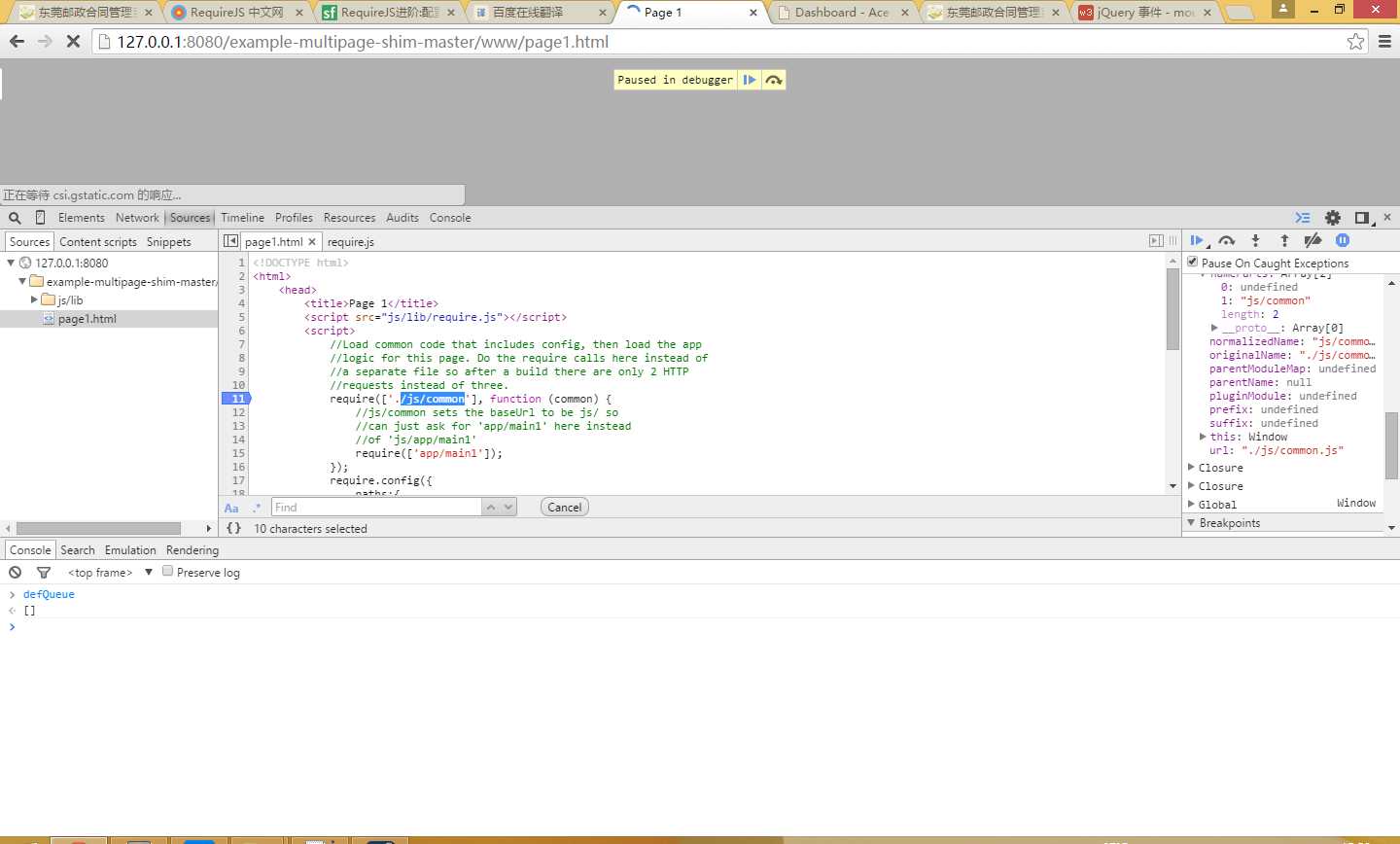Expand __proto__ Array[0] entry
1400x844 pixels.
[x=1214, y=328]
